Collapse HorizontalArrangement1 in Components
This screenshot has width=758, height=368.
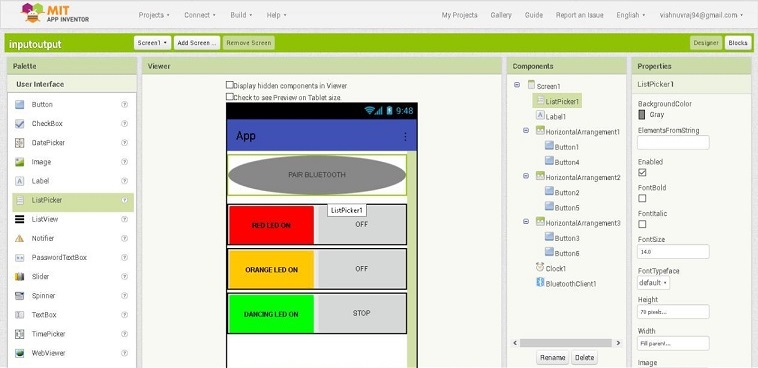(526, 131)
